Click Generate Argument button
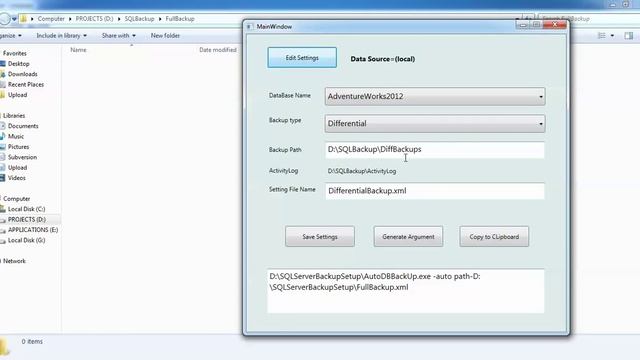Image resolution: width=640 pixels, height=360 pixels. coord(408,237)
